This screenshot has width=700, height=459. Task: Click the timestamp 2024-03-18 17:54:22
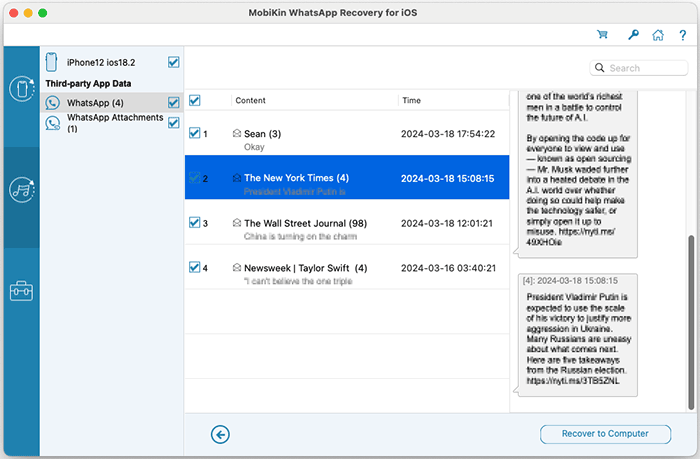448,134
